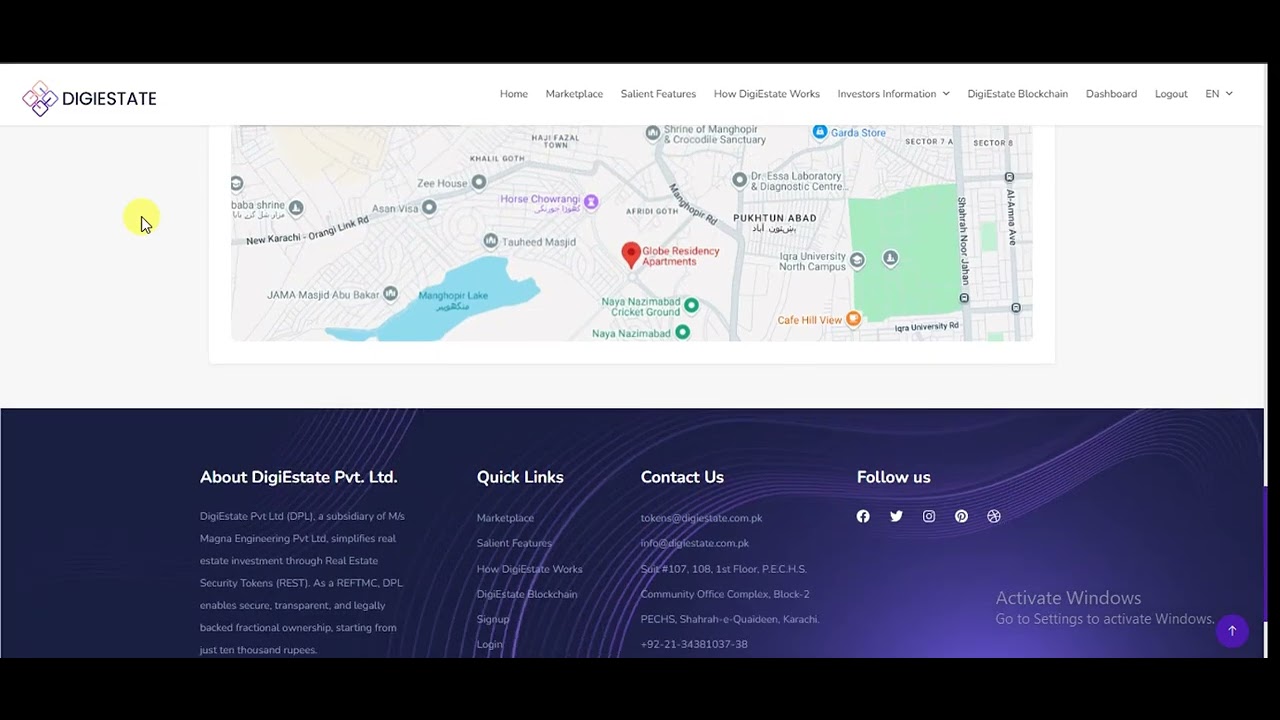
Task: Click Contact Us heading
Action: pyautogui.click(x=682, y=477)
